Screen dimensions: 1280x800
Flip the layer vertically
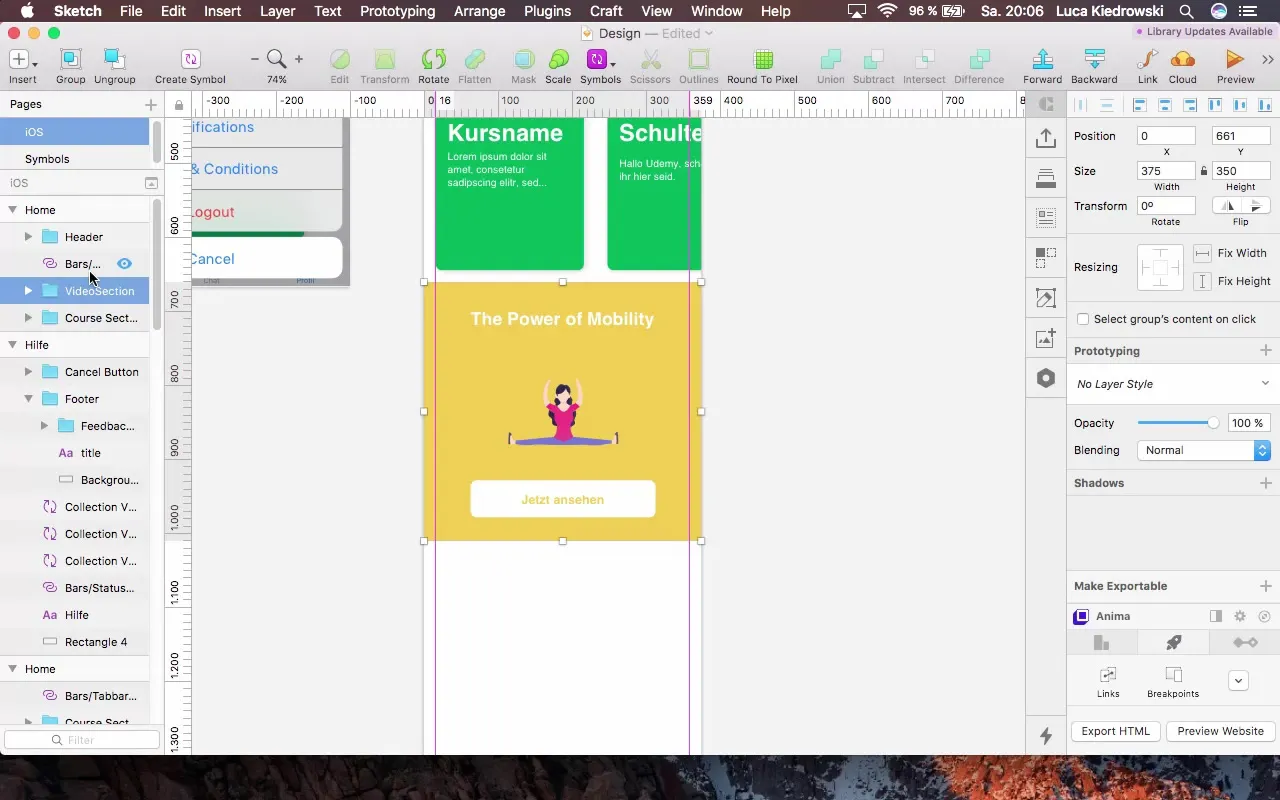click(1256, 206)
